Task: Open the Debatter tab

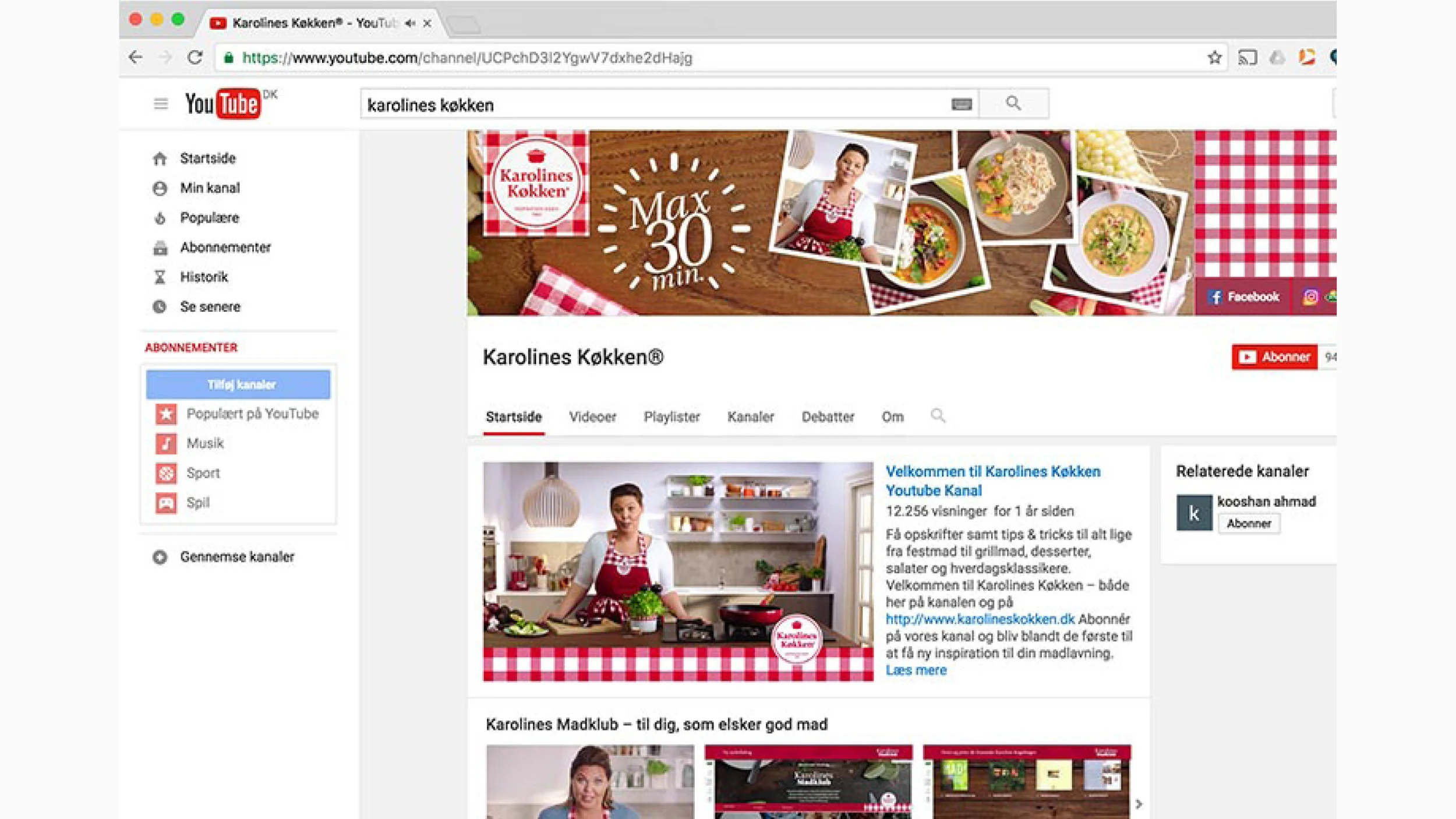Action: (828, 416)
